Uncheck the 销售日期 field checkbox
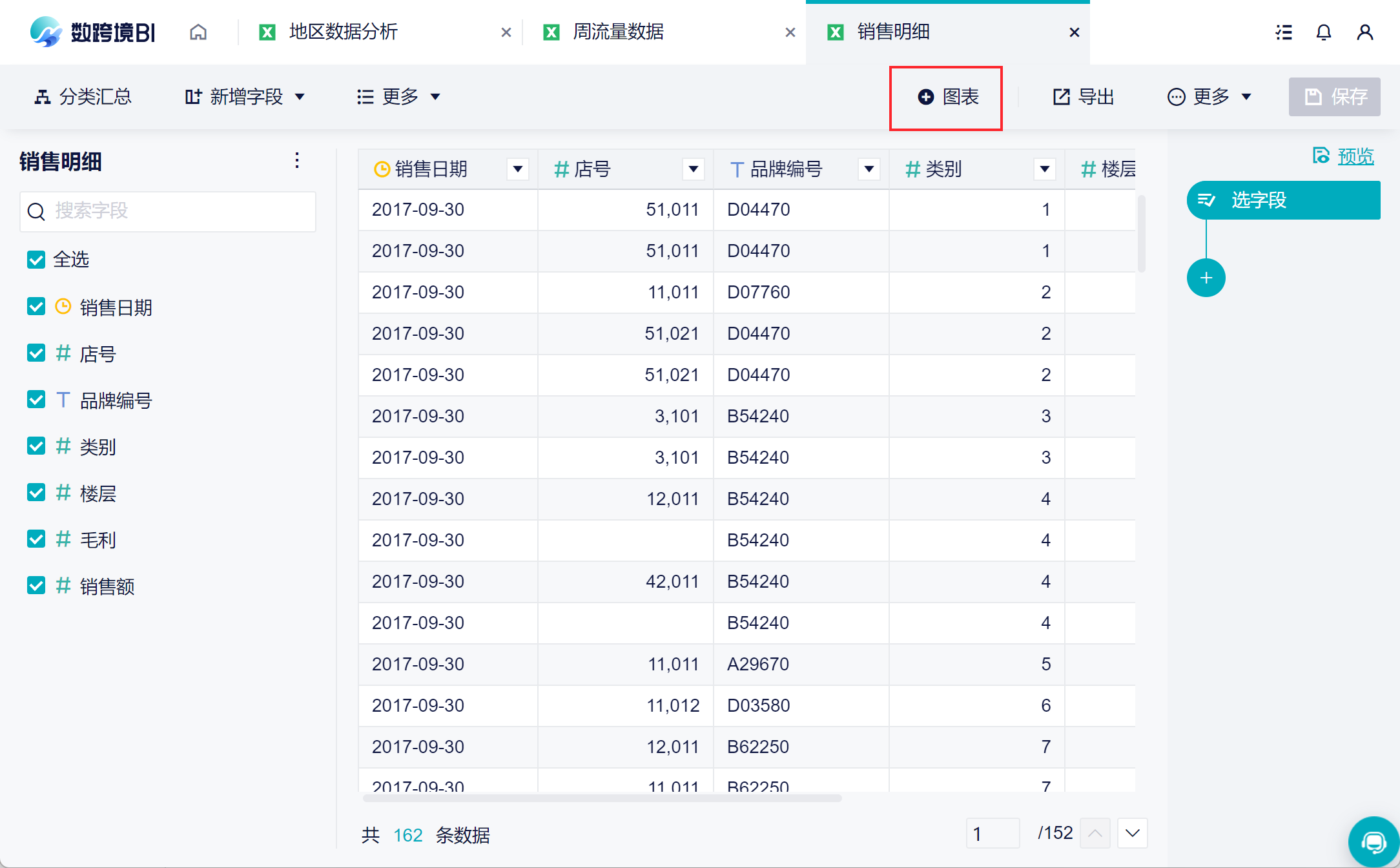This screenshot has height=868, width=1400. 36,306
